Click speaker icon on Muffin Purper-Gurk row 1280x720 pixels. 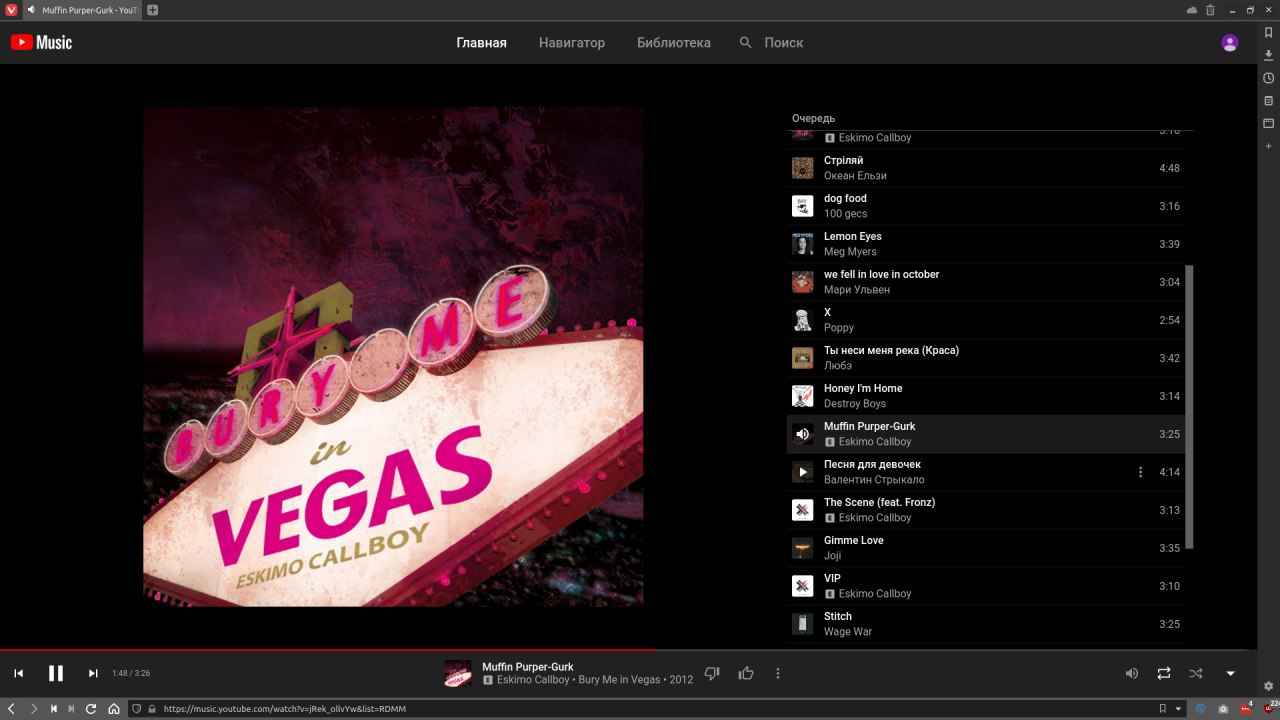click(802, 434)
